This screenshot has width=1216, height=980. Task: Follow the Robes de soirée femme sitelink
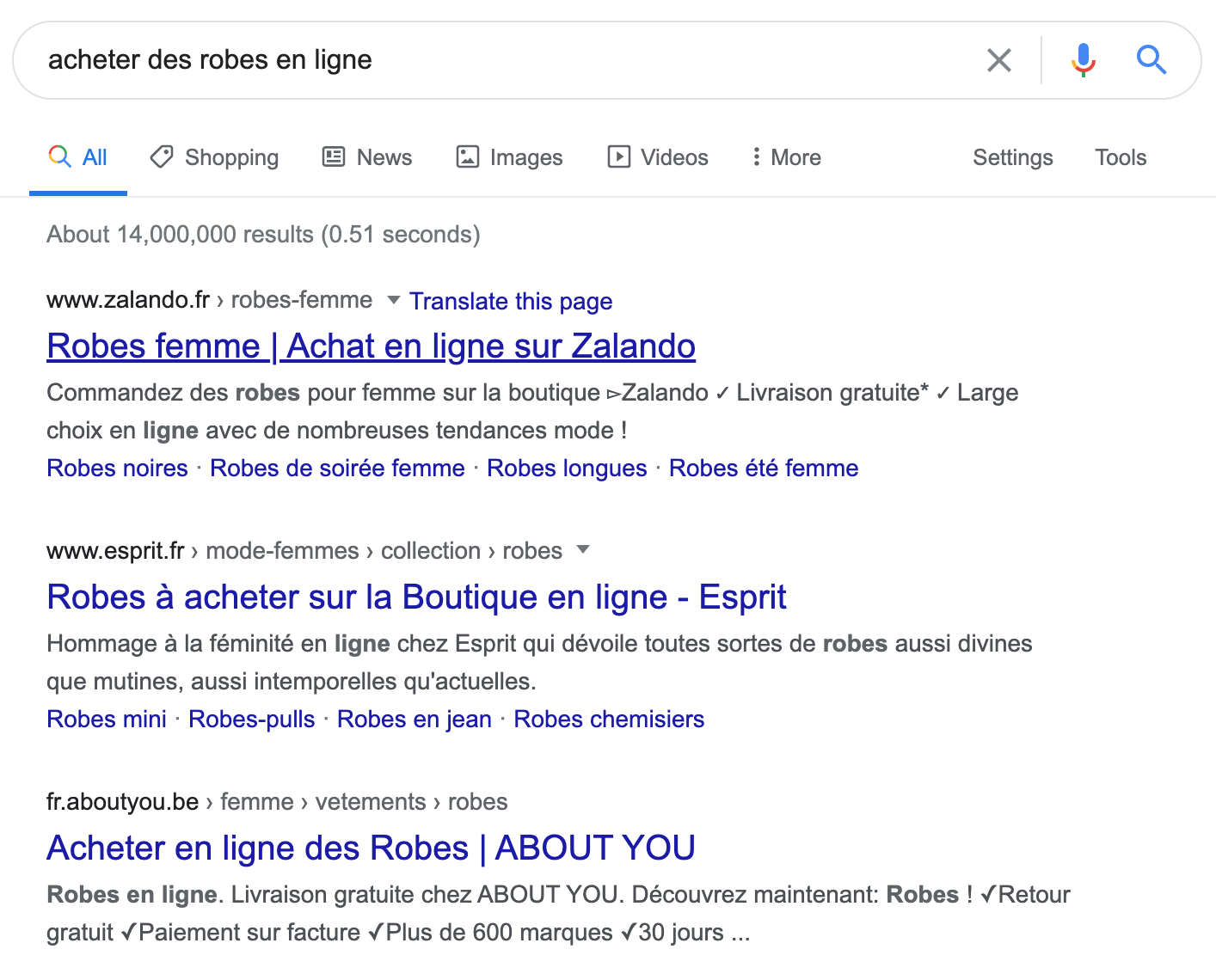pos(337,468)
